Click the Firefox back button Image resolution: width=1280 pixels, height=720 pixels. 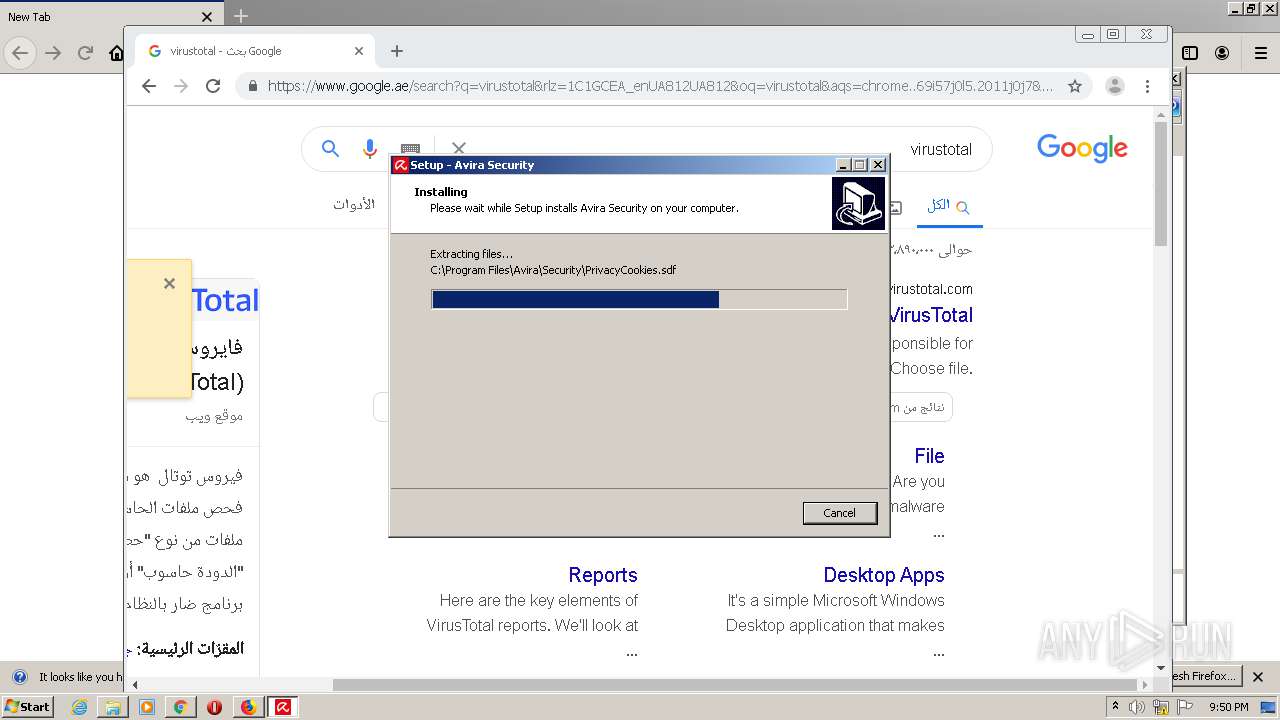coord(20,53)
